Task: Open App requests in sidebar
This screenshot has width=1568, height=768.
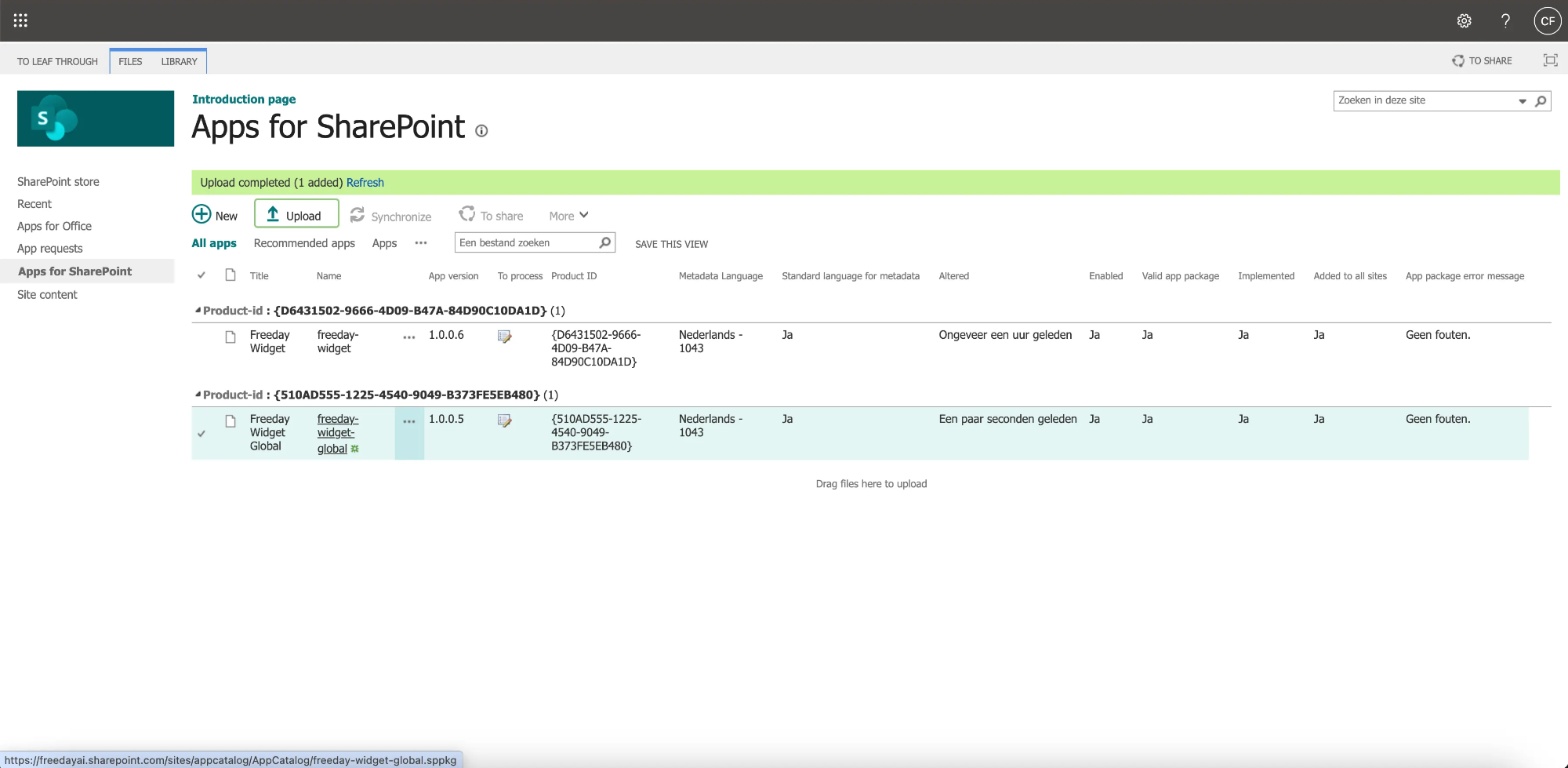Action: click(x=49, y=249)
